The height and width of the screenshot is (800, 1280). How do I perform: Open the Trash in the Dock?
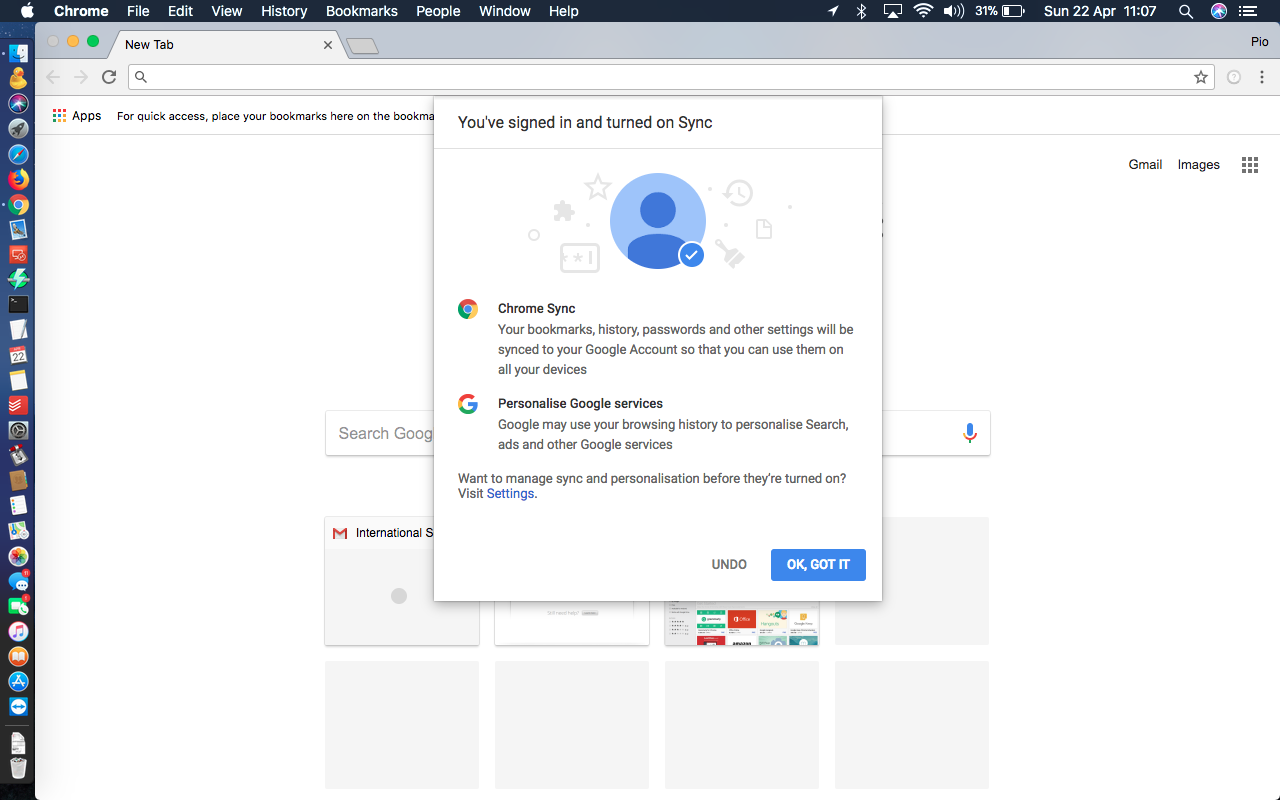[18, 768]
